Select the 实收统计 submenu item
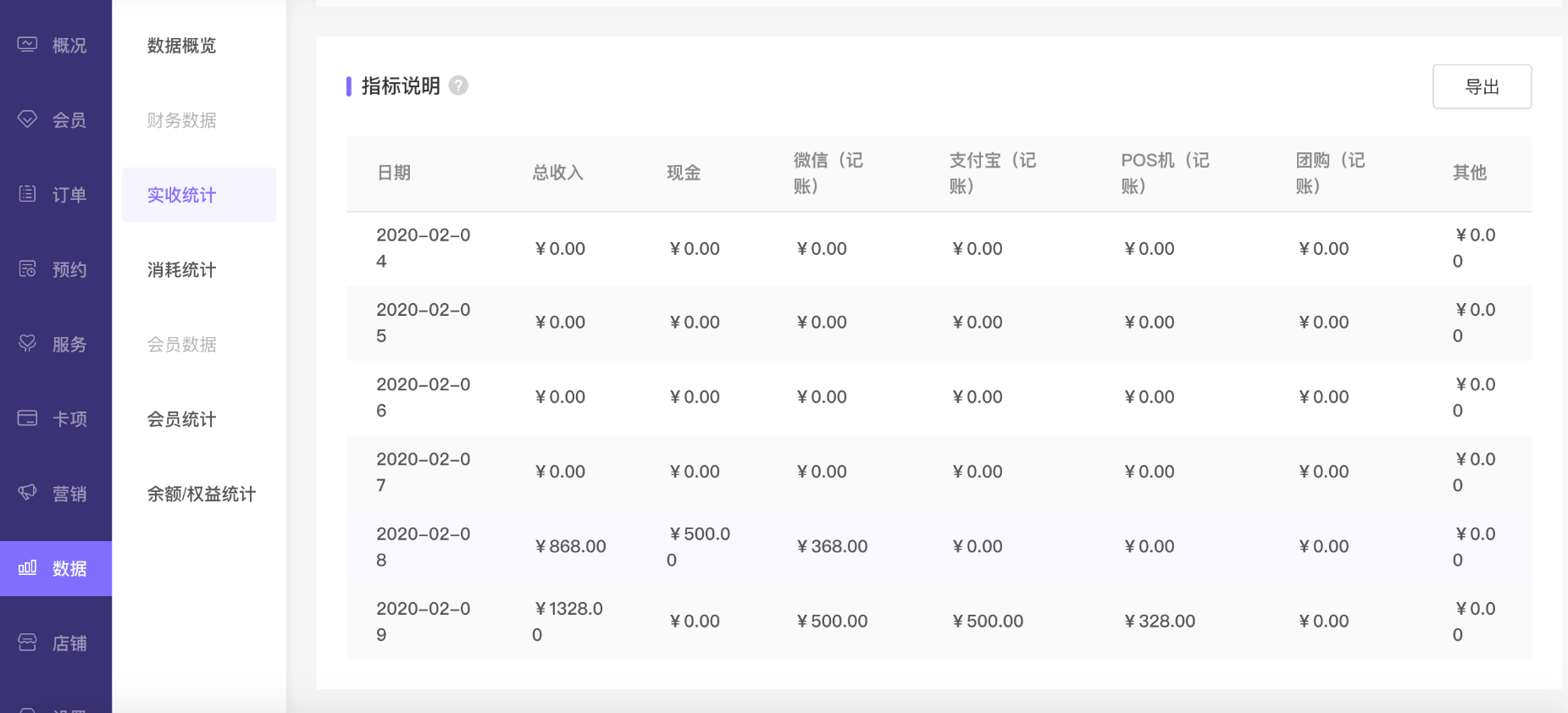 [199, 195]
